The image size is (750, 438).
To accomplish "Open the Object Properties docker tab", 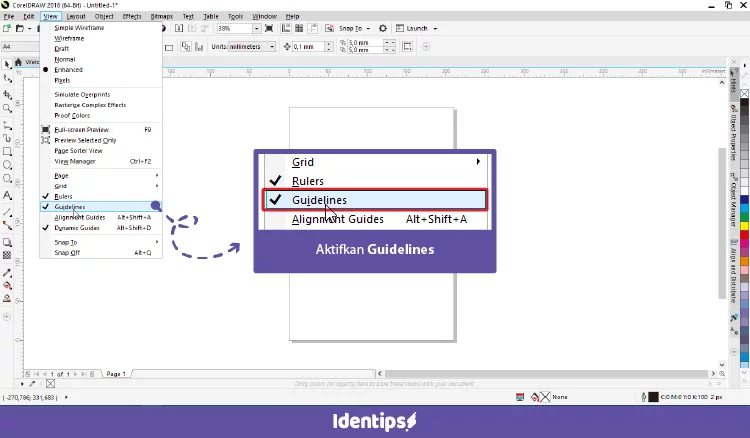I will pyautogui.click(x=733, y=134).
